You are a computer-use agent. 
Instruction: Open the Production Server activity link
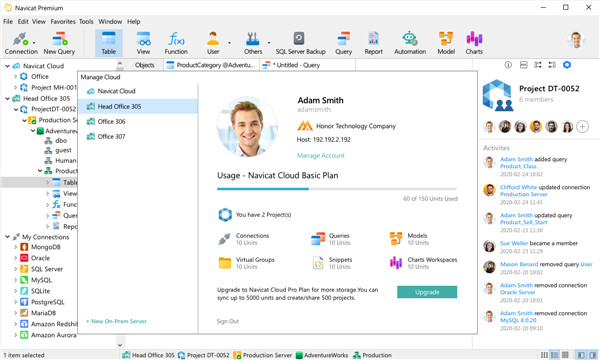point(523,194)
